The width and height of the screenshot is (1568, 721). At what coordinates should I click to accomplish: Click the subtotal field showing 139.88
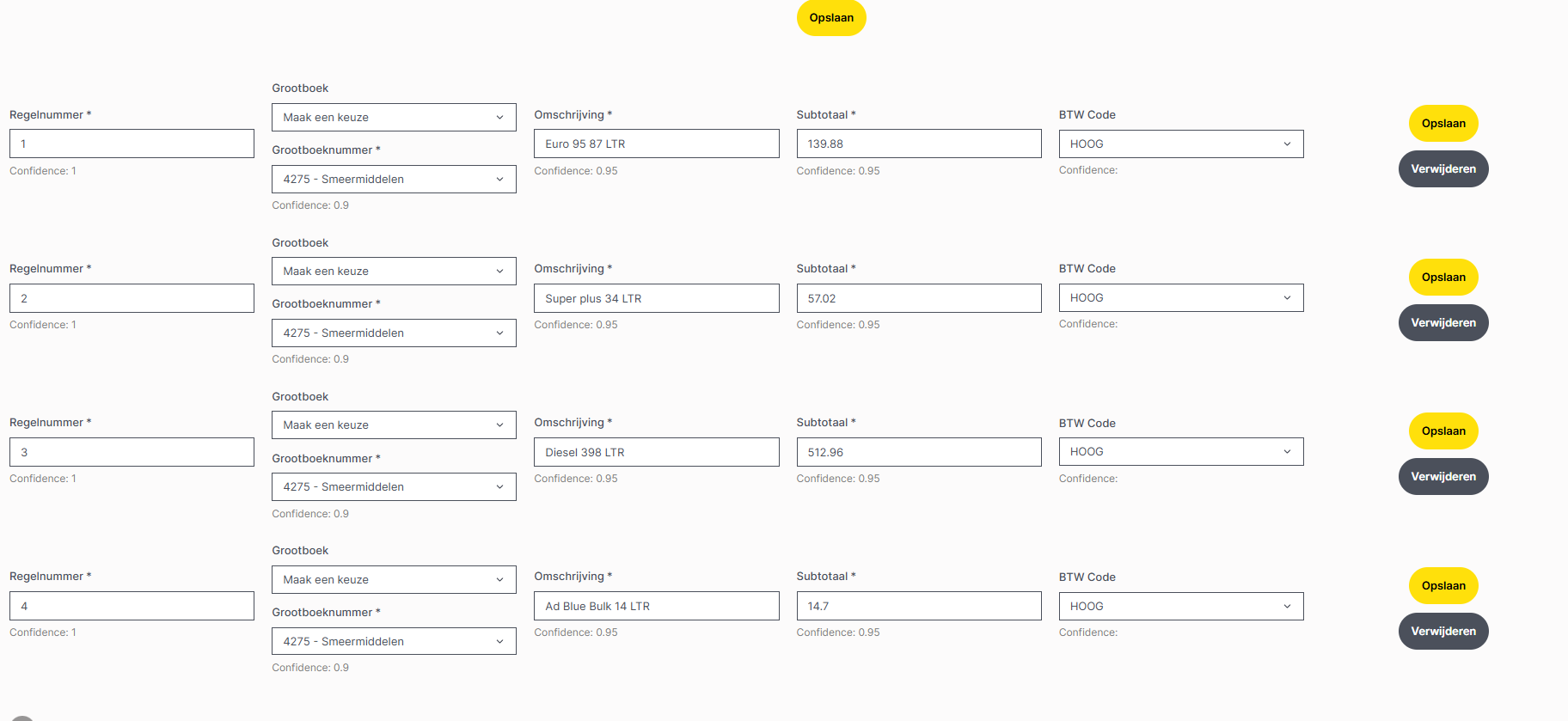click(x=918, y=144)
